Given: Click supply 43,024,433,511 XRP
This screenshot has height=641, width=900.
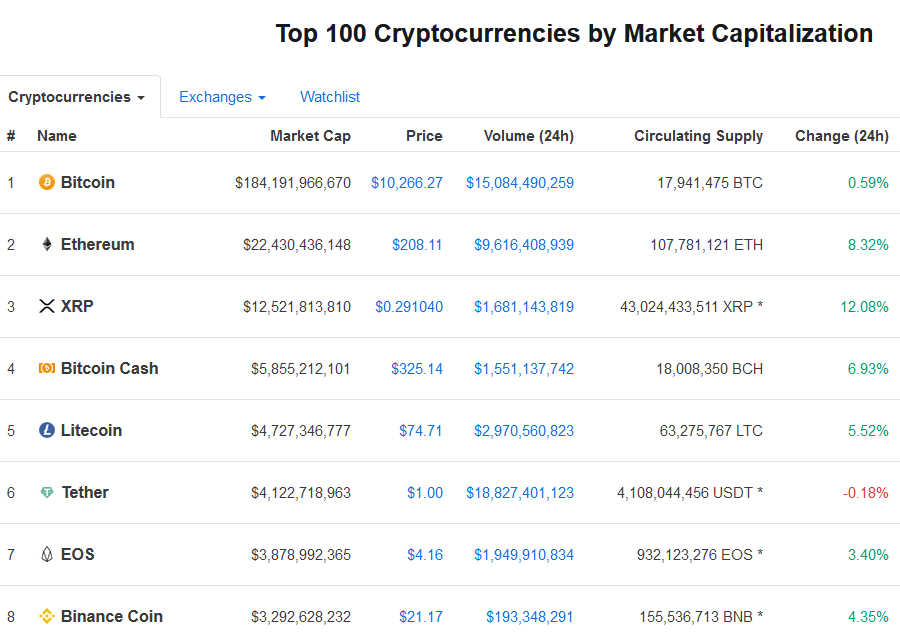Looking at the screenshot, I should click(x=692, y=307).
